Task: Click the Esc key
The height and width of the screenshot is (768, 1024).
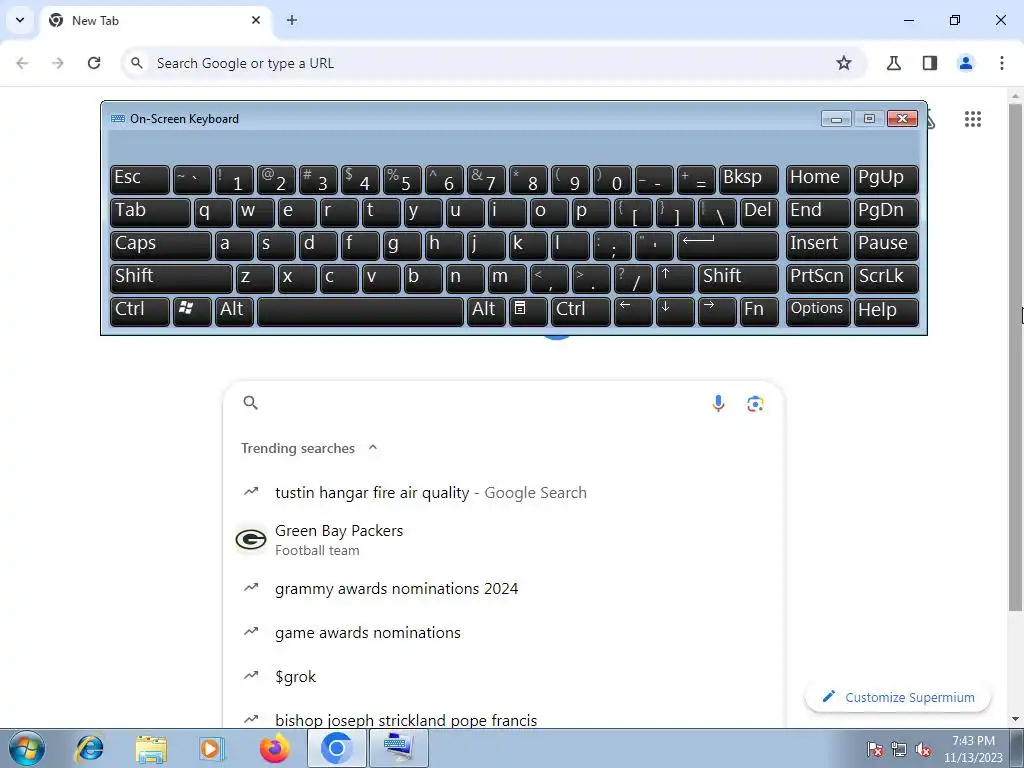Action: coord(140,179)
